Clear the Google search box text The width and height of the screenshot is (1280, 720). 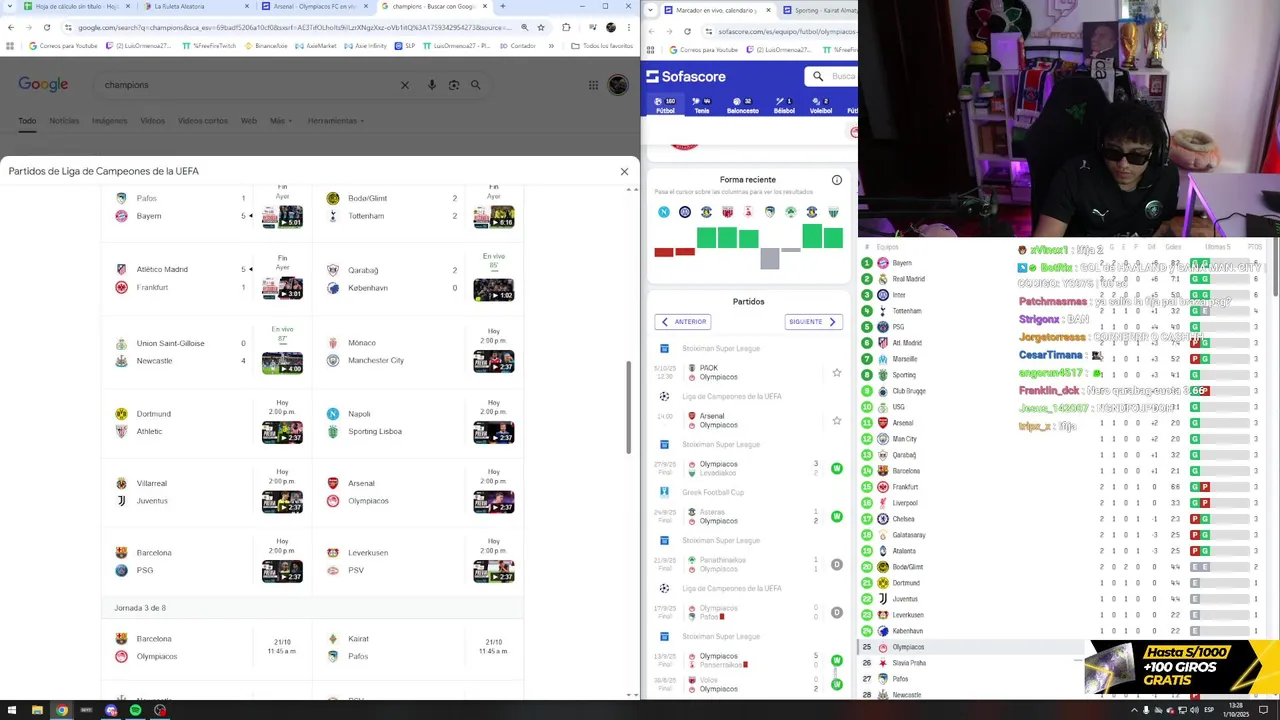pyautogui.click(x=405, y=85)
